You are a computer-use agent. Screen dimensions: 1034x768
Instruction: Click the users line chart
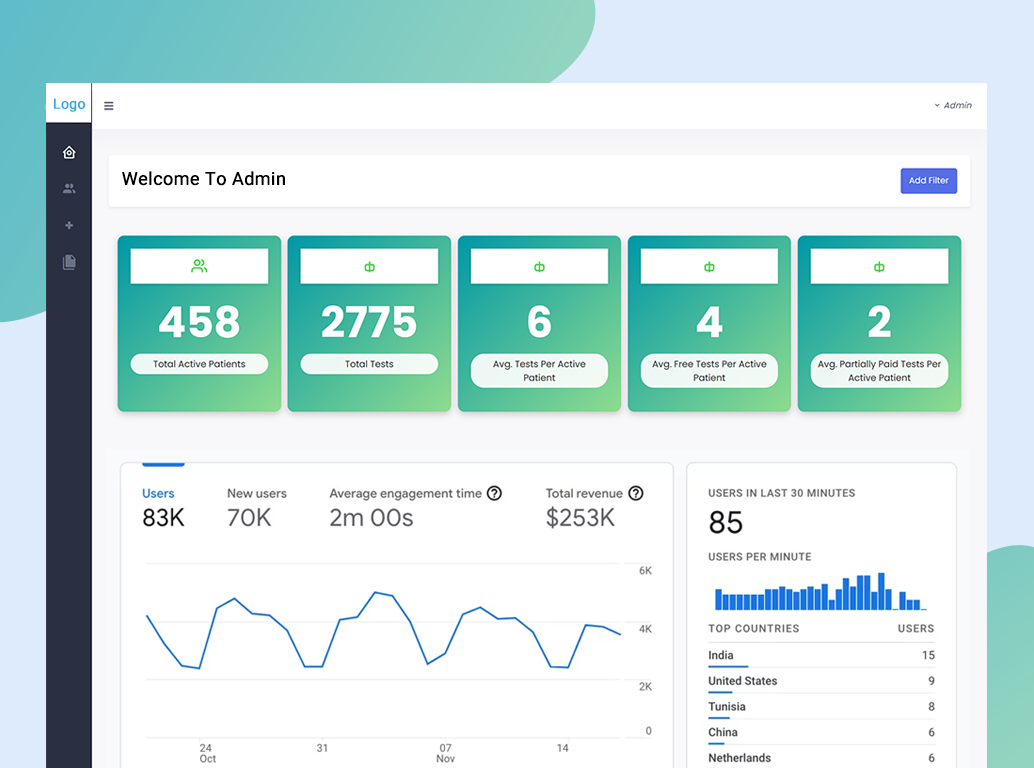(x=384, y=632)
